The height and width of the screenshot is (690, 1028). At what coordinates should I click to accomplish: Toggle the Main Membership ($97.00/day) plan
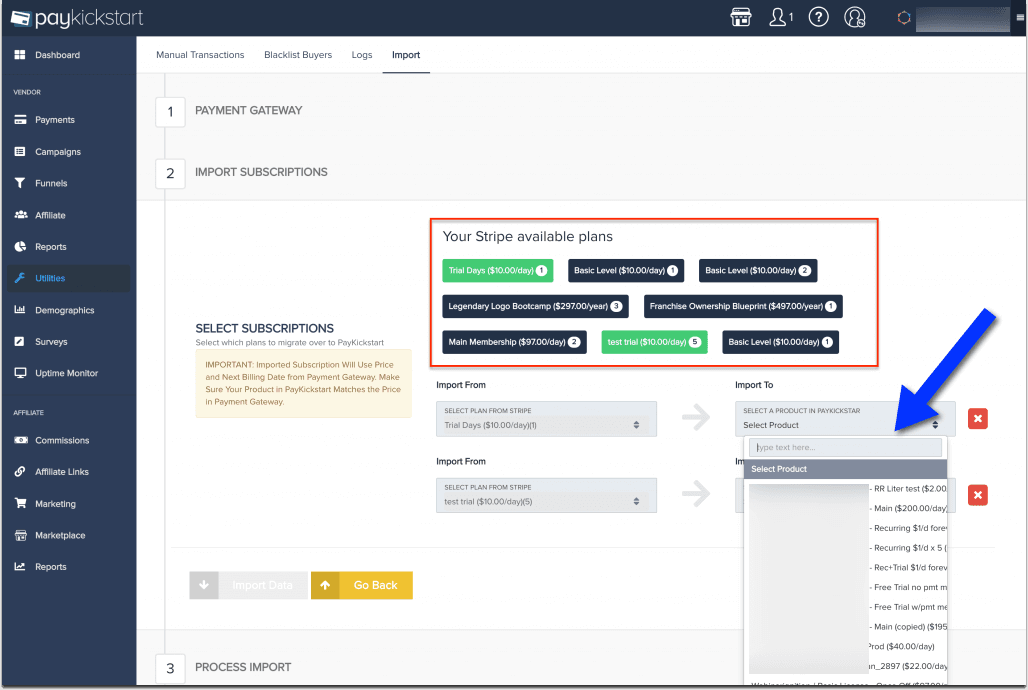(x=514, y=342)
